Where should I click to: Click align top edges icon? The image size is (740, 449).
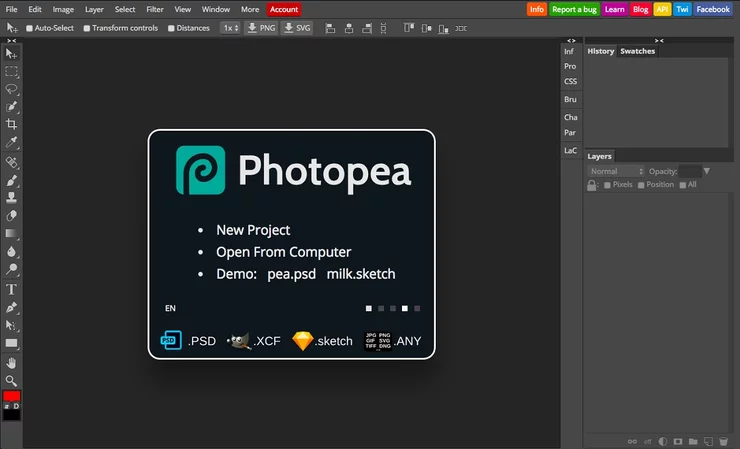point(409,28)
